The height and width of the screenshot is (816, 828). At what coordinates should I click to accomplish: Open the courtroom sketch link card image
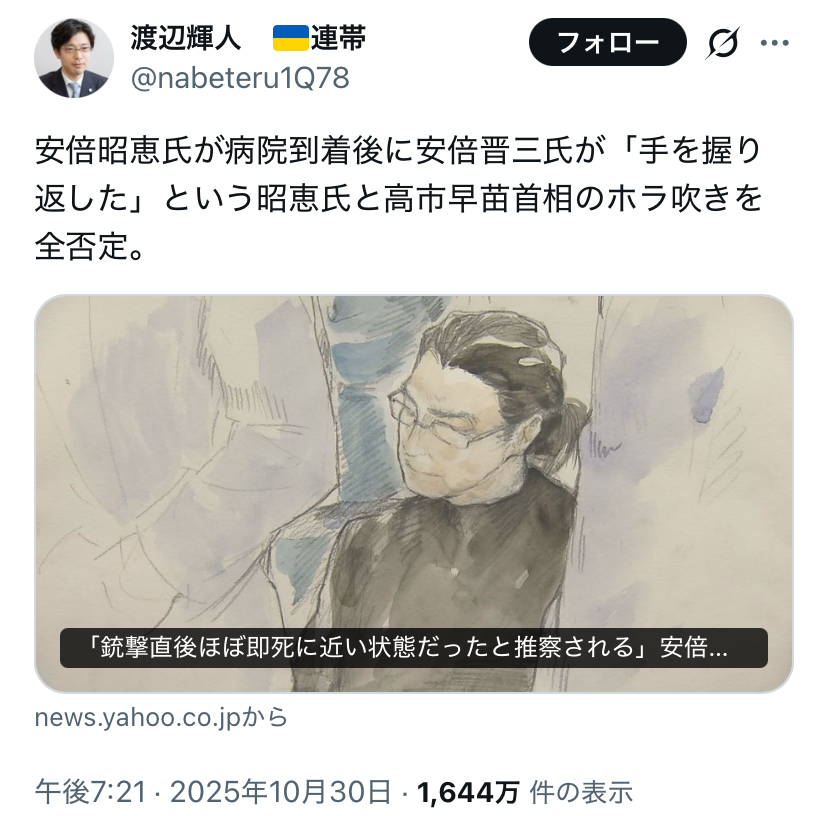[414, 493]
